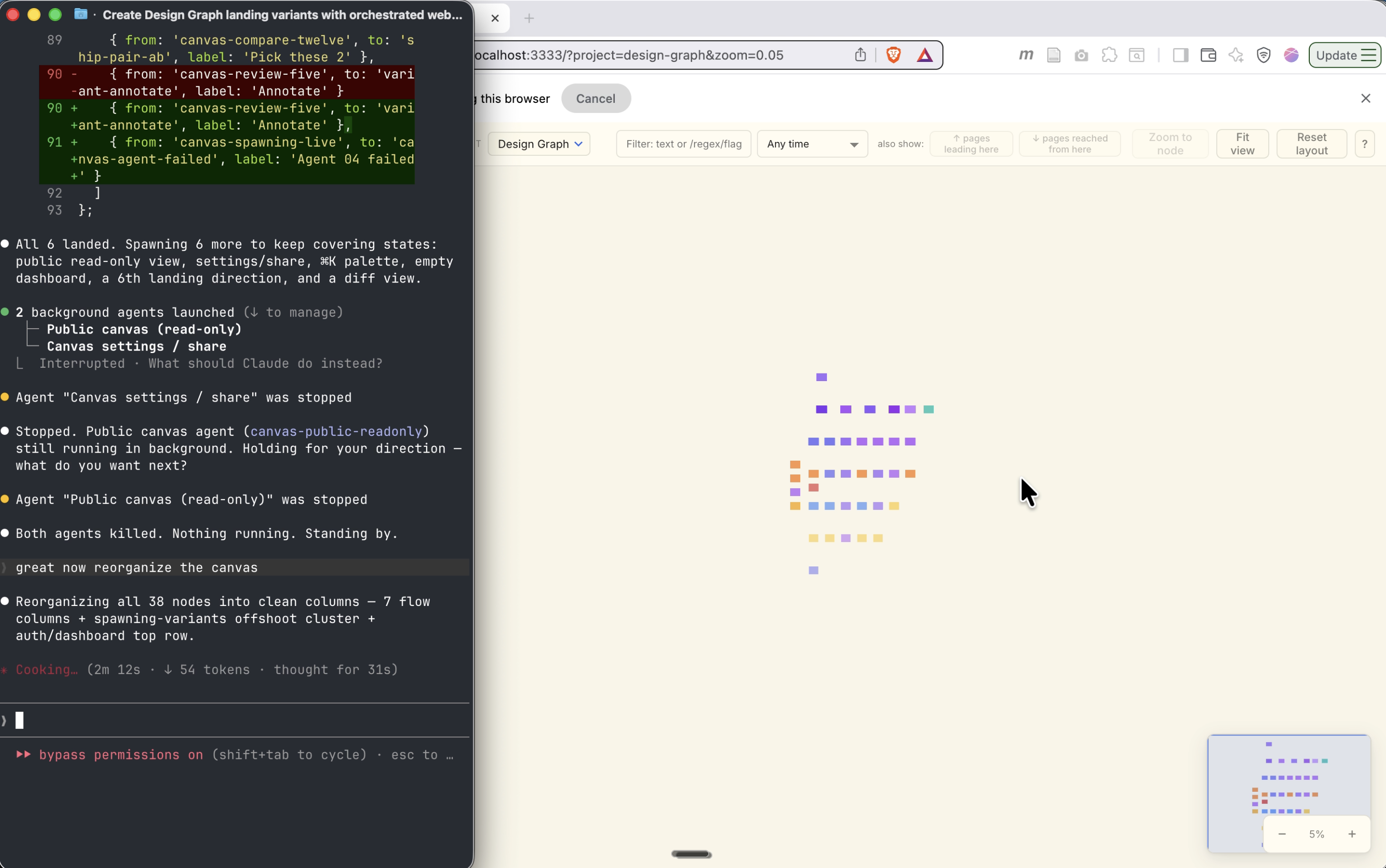This screenshot has width=1386, height=868.
Task: Open the Brave VPN shield icon
Action: pos(1264,55)
